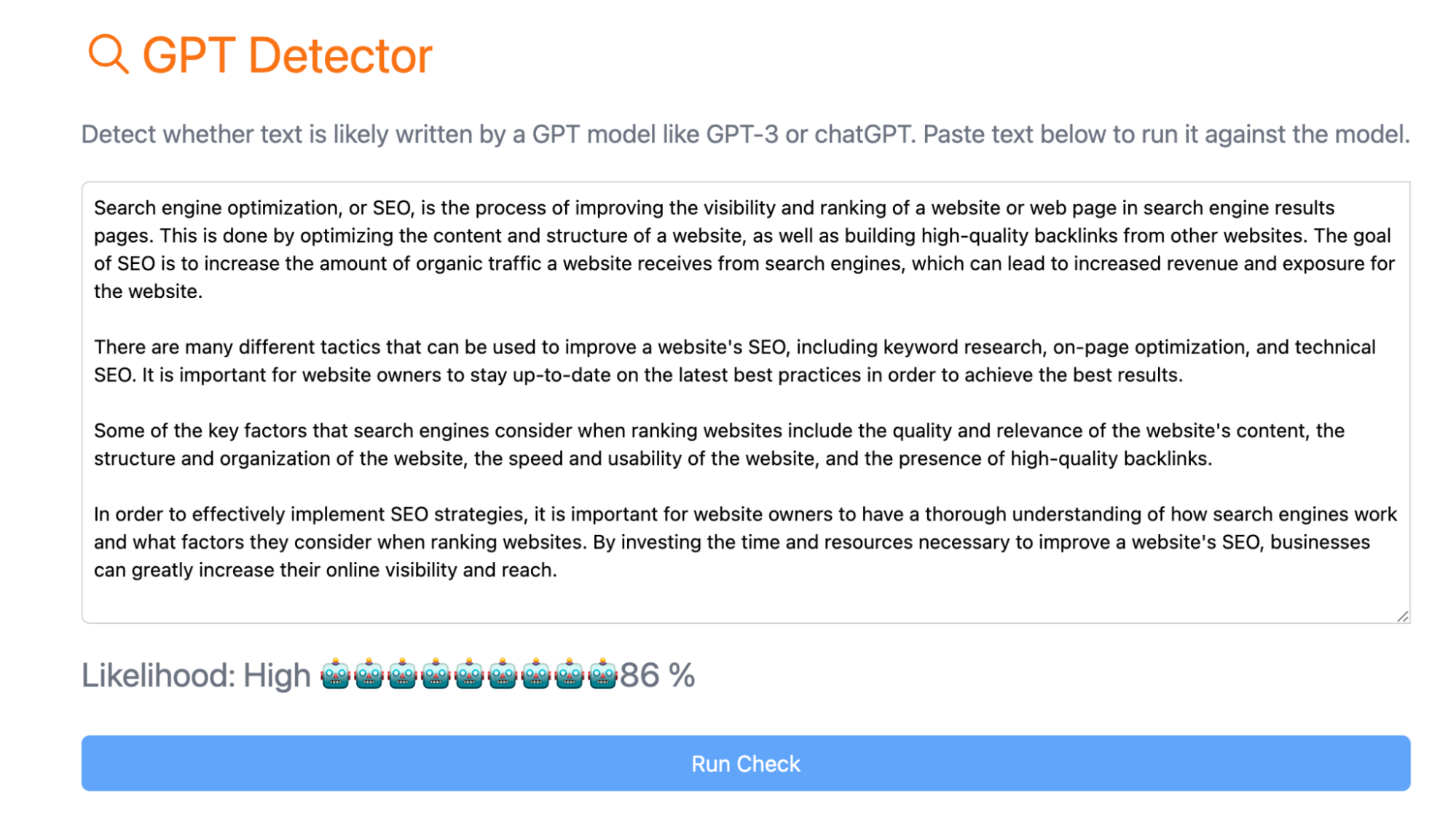Viewport: 1456px width, 825px height.
Task: Click the Run Check button
Action: (746, 763)
